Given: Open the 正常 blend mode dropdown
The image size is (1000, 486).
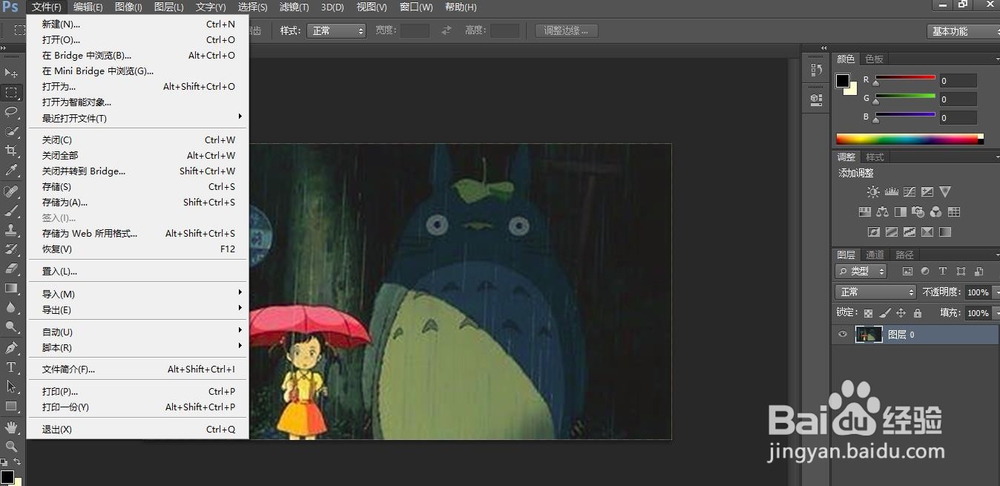Looking at the screenshot, I should tap(876, 292).
